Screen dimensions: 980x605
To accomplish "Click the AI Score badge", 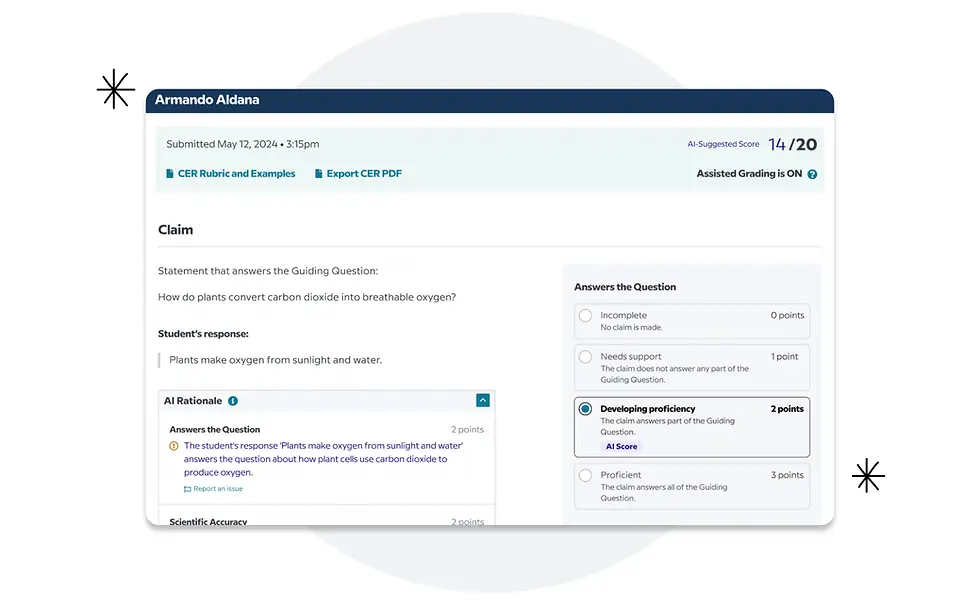I will (x=621, y=447).
